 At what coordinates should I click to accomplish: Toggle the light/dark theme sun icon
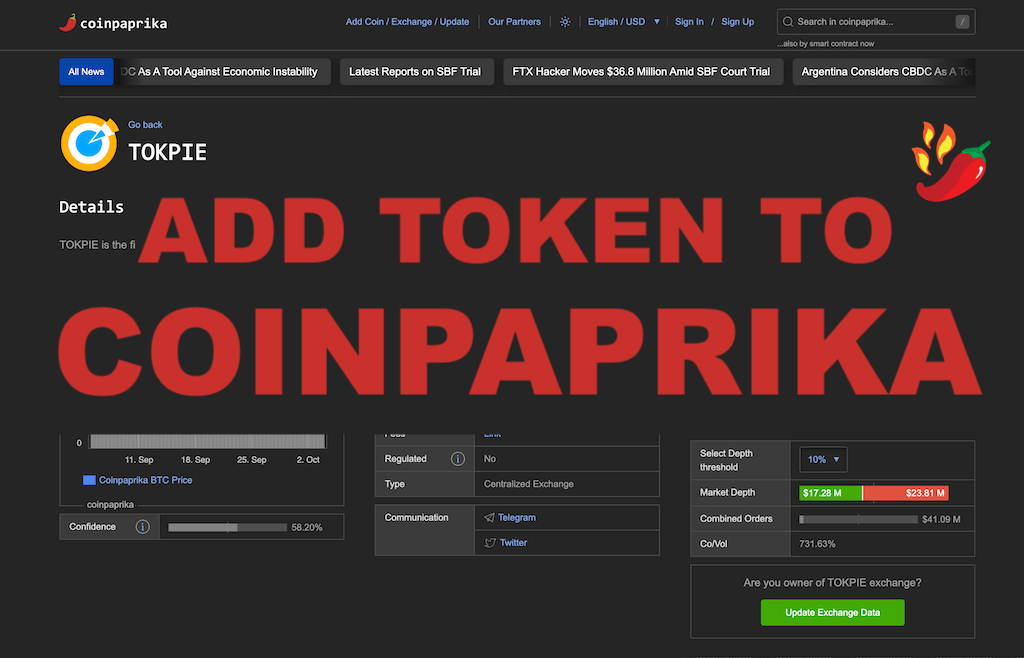(565, 22)
